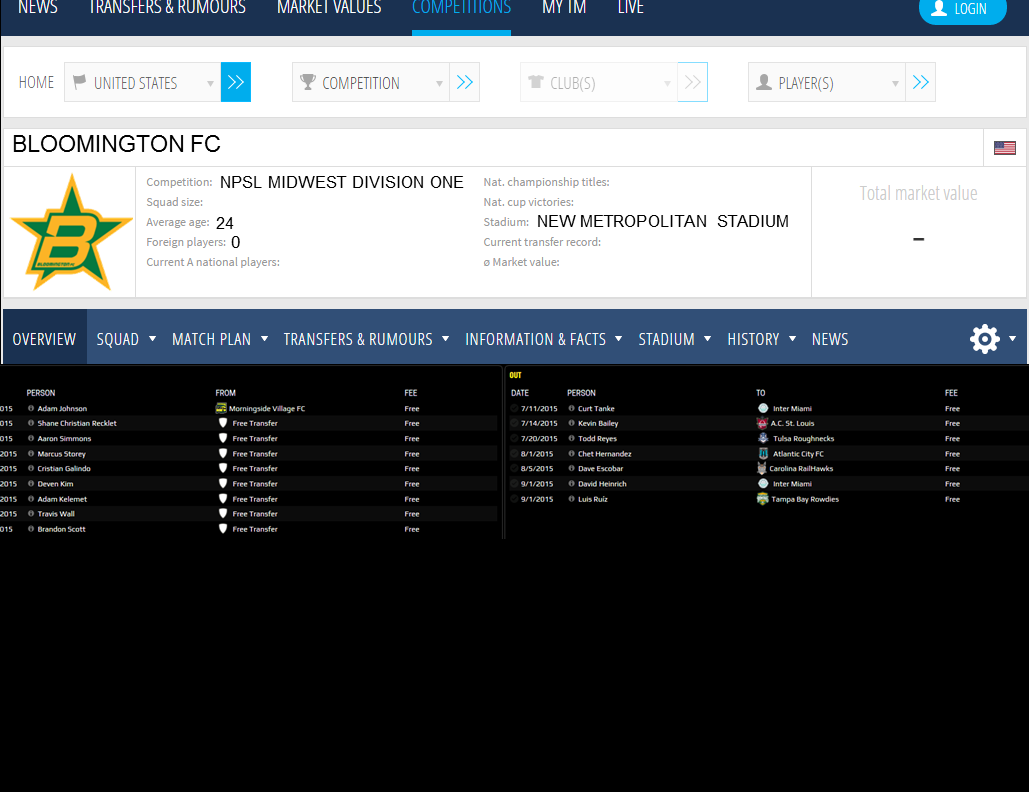Click Inter Miami badge in David Heinrich row
Image resolution: width=1029 pixels, height=792 pixels.
coord(763,484)
